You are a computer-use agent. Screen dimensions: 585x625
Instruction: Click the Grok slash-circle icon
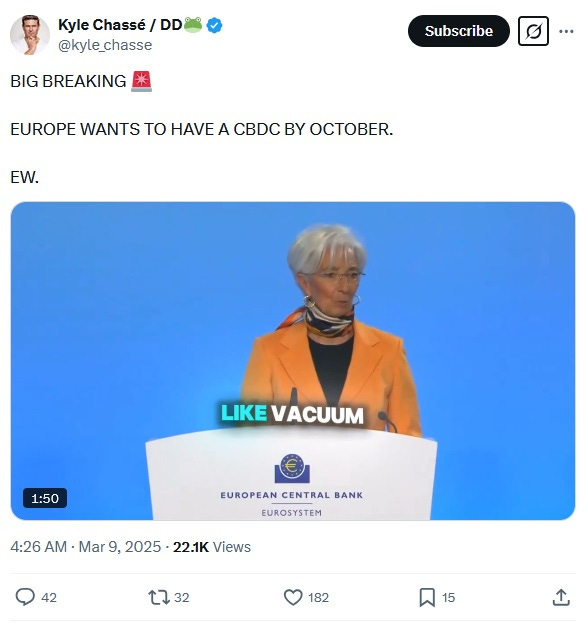click(533, 31)
